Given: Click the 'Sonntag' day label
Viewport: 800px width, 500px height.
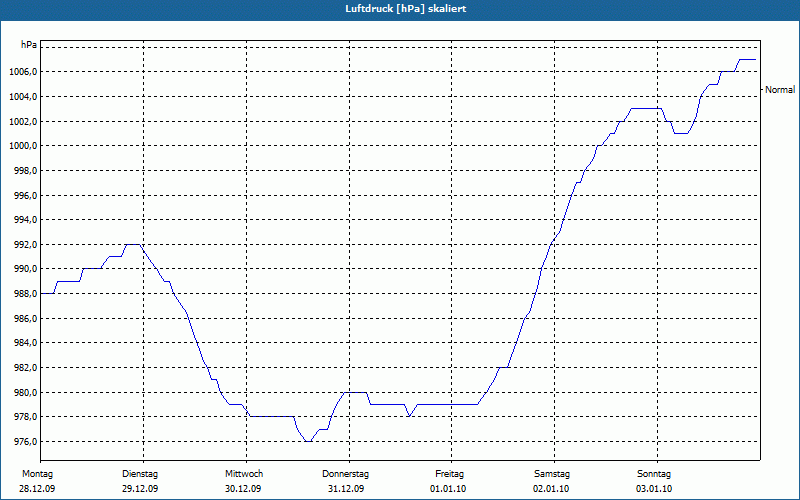Looking at the screenshot, I should (x=654, y=474).
